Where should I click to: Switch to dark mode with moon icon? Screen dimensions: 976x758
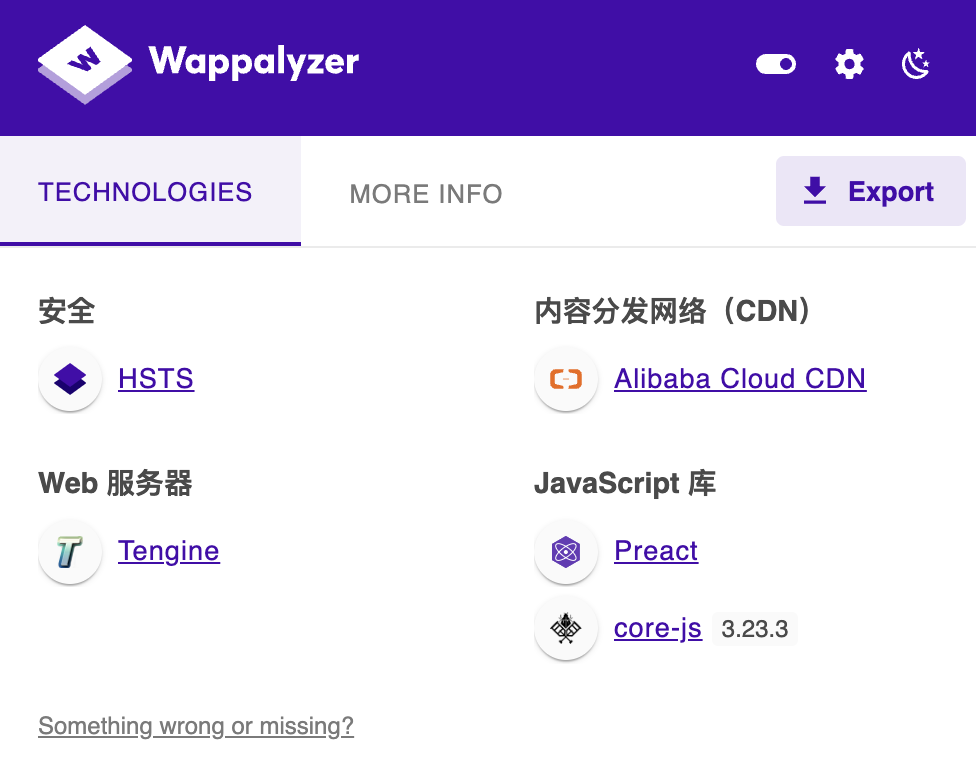(x=916, y=64)
